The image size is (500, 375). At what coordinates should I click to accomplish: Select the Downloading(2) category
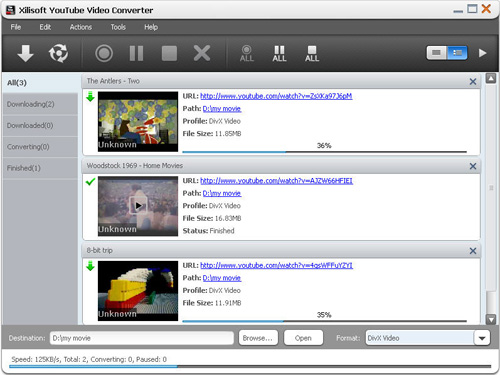(x=40, y=104)
